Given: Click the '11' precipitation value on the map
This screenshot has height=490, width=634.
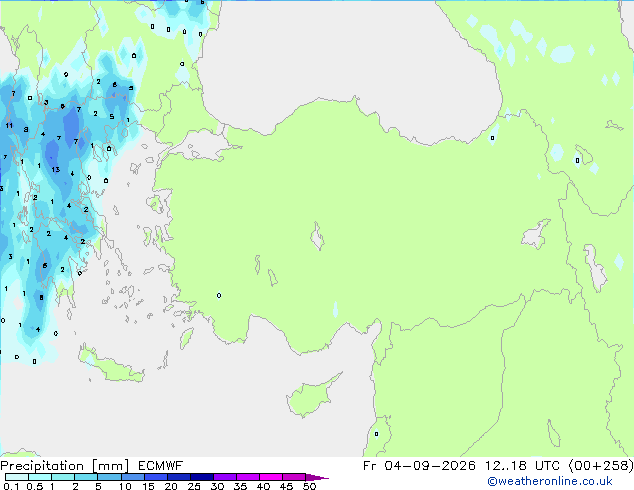Looking at the screenshot, I should (x=9, y=125).
